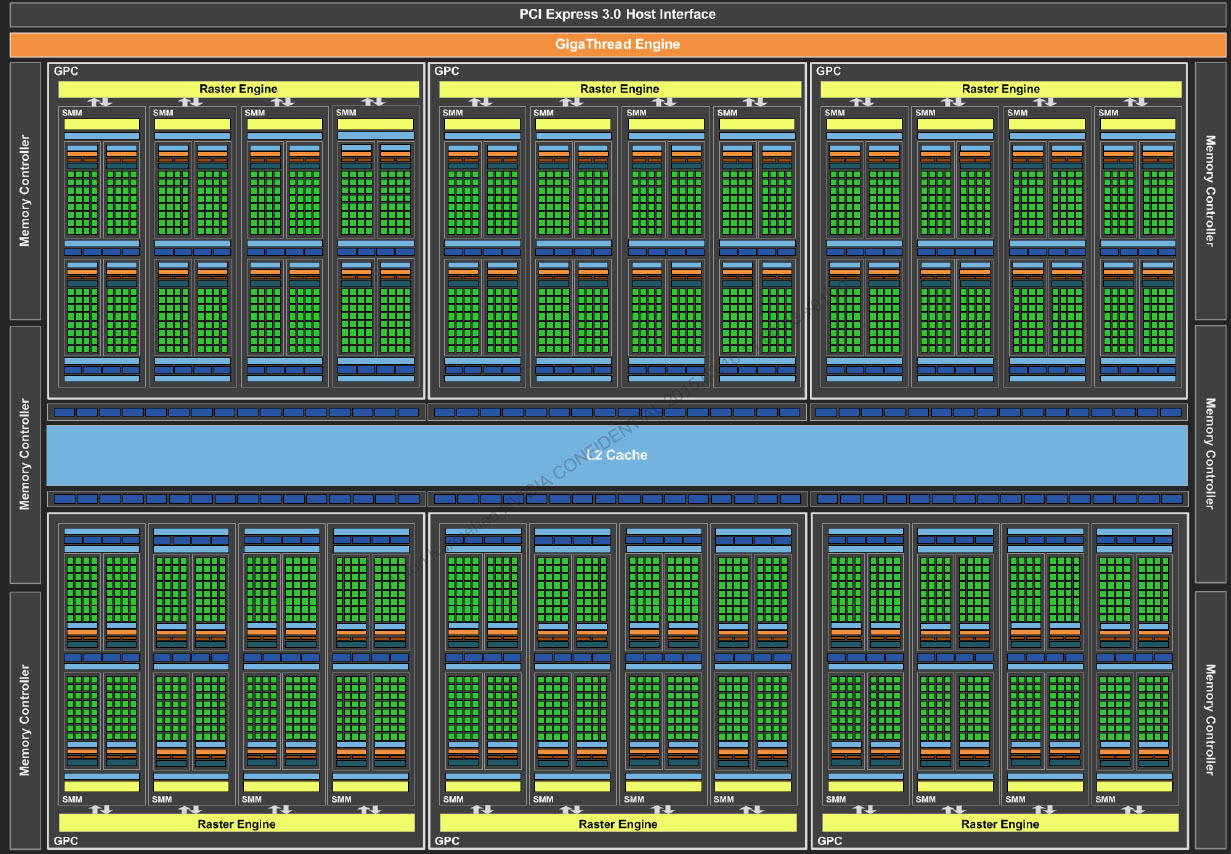Viewport: 1231px width, 854px height.
Task: Click the double-arrow icon above the first top-left SMM
Action: (100, 102)
